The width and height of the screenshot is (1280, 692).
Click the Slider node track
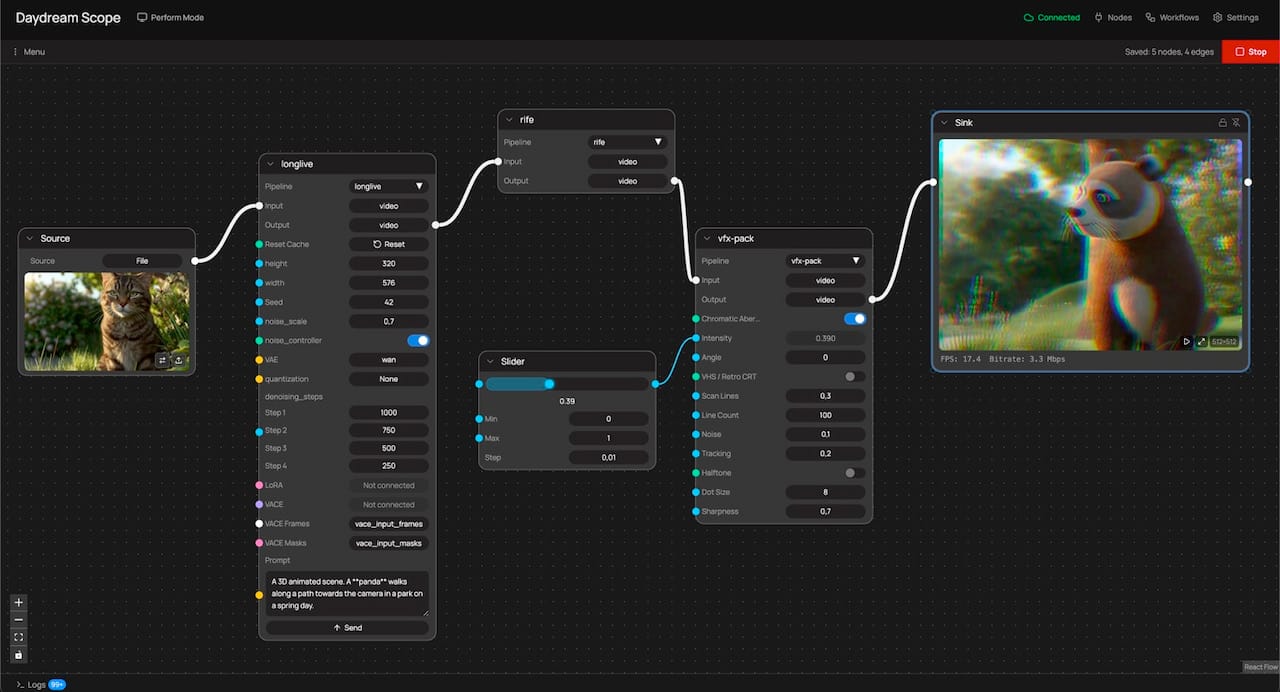point(567,384)
